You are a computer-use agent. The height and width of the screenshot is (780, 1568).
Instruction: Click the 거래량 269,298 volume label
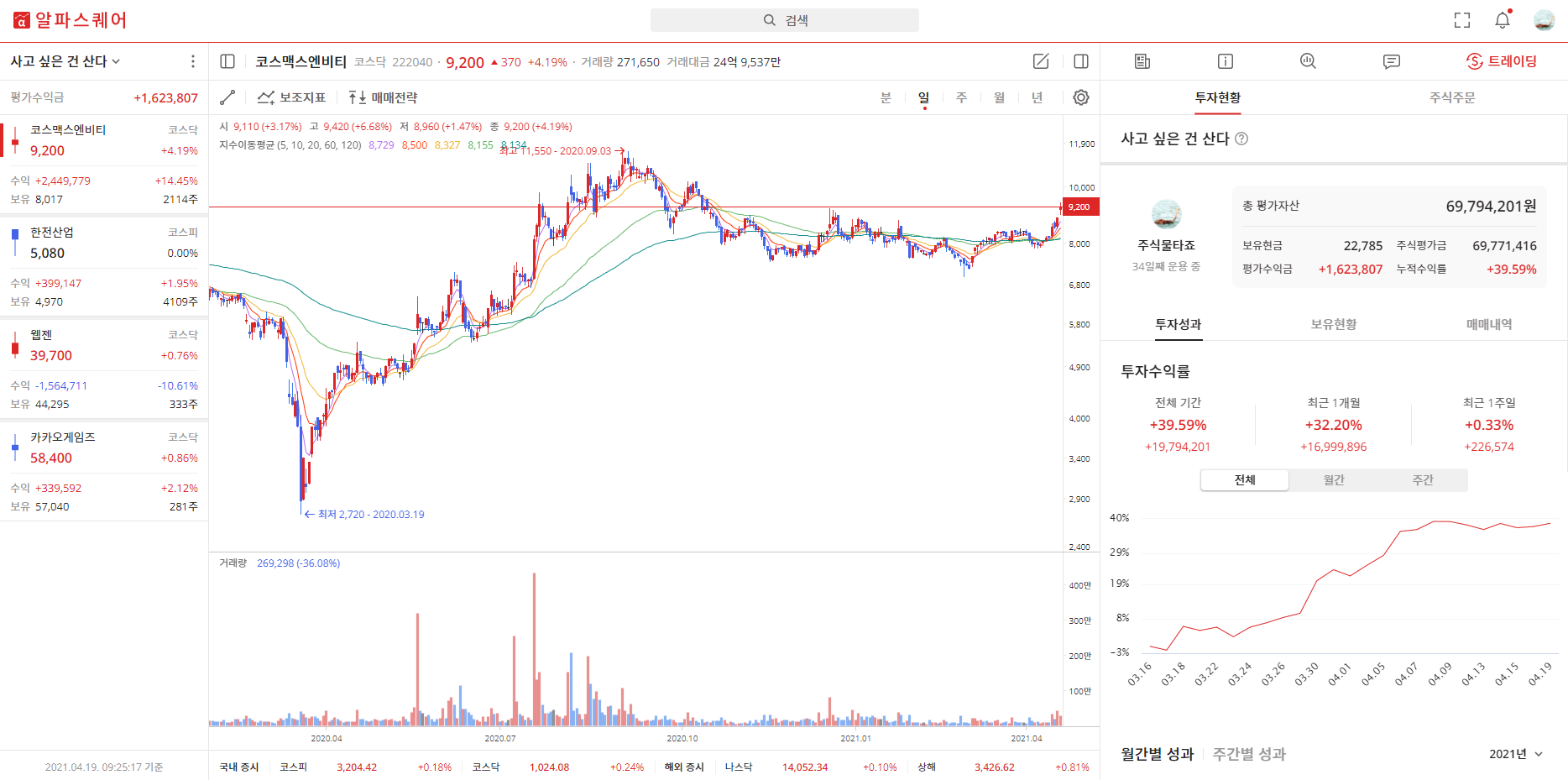tap(280, 563)
